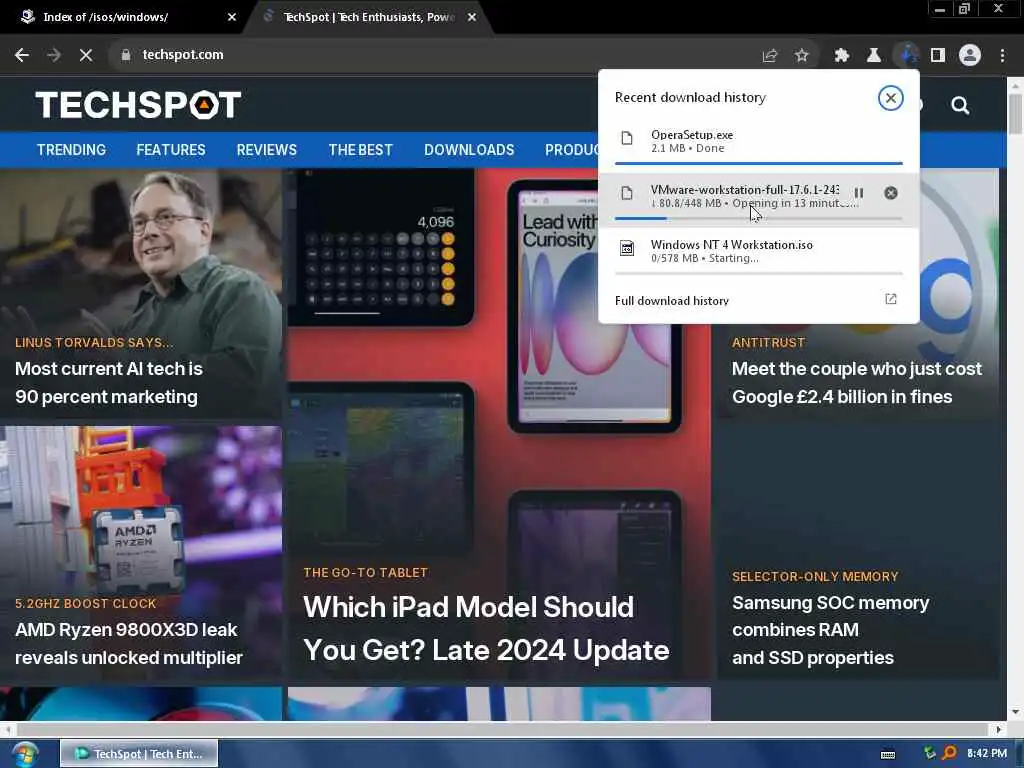
Task: Open the Which iPad Model article
Action: point(487,628)
